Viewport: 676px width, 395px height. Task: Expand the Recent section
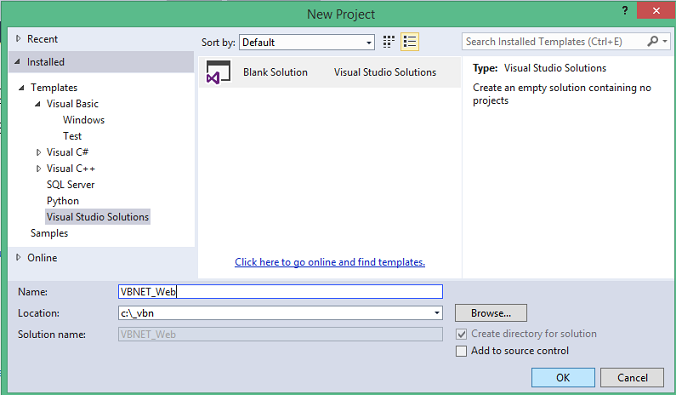click(18, 39)
